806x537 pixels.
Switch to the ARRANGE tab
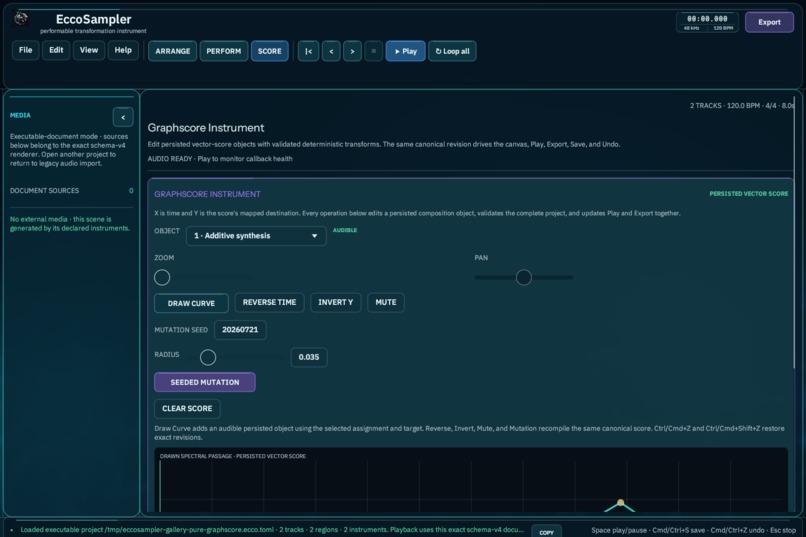pyautogui.click(x=173, y=51)
